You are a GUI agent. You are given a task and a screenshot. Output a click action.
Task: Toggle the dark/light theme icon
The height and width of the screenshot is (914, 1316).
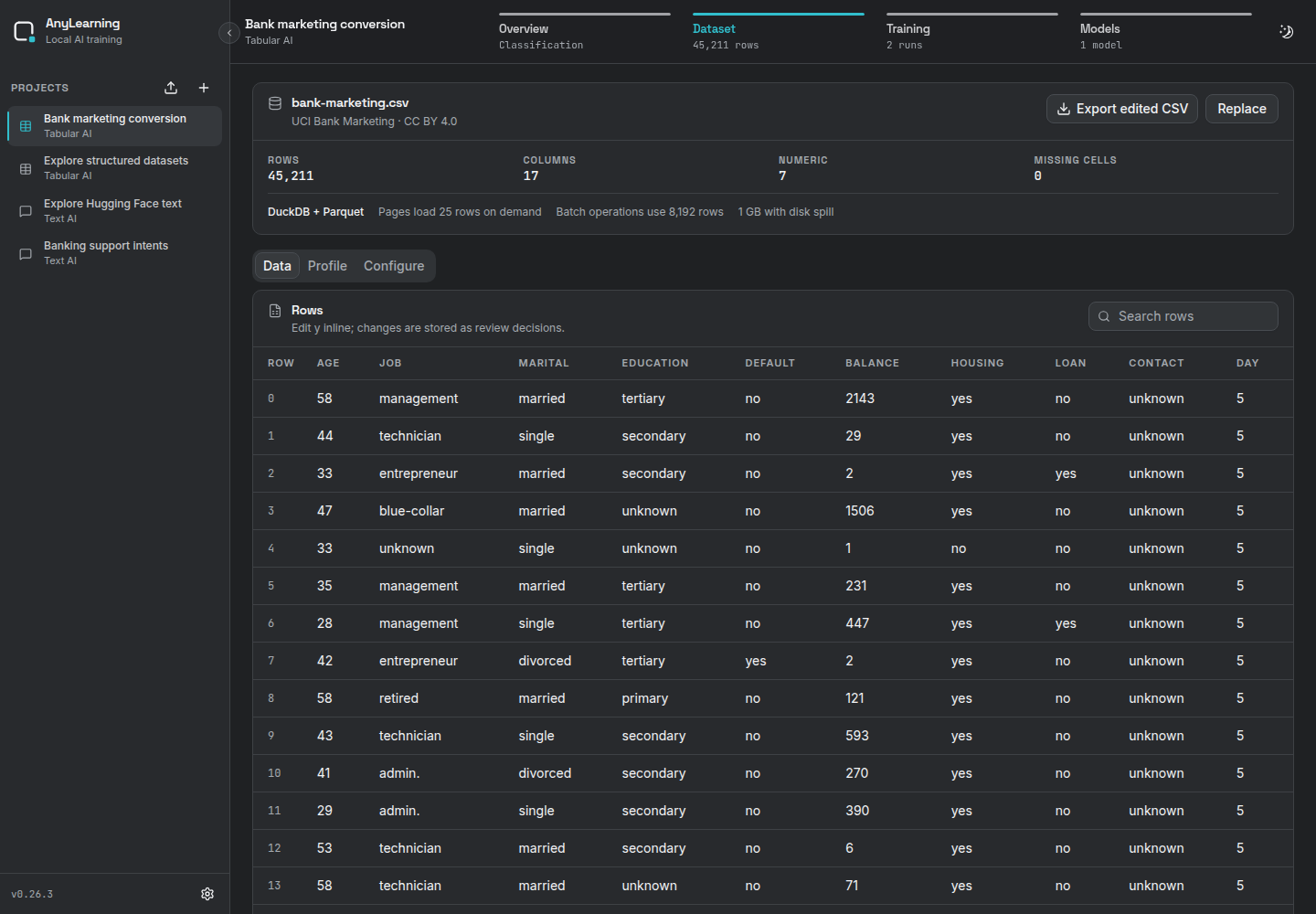(1286, 32)
